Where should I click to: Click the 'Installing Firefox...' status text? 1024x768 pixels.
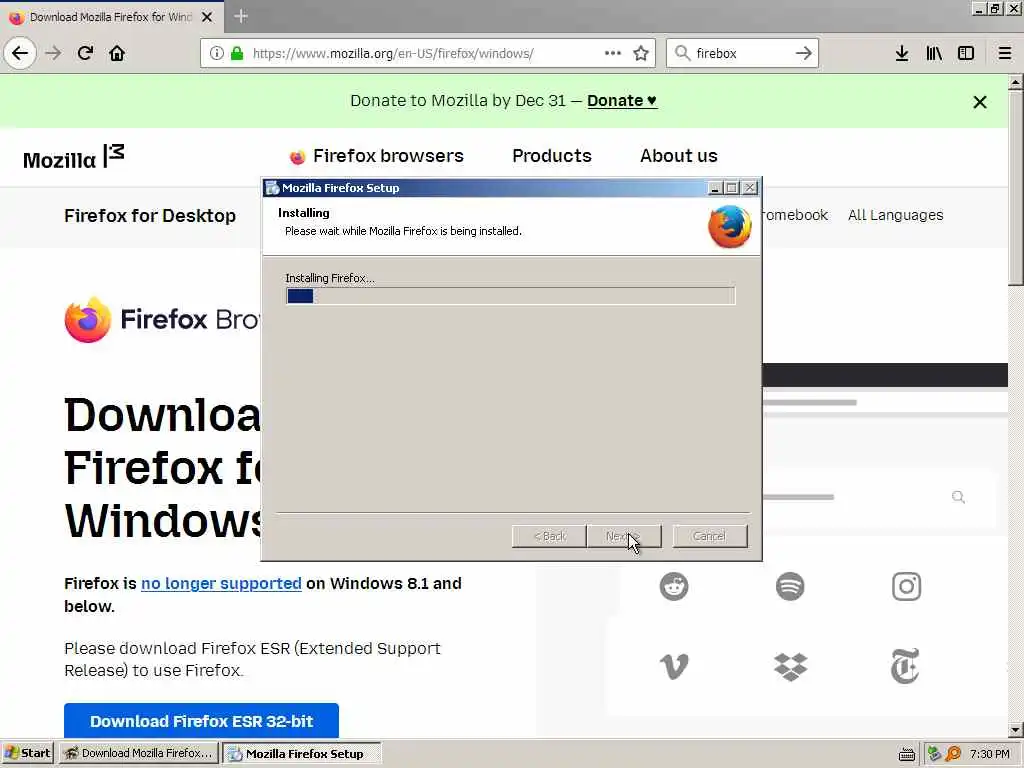pyautogui.click(x=330, y=278)
